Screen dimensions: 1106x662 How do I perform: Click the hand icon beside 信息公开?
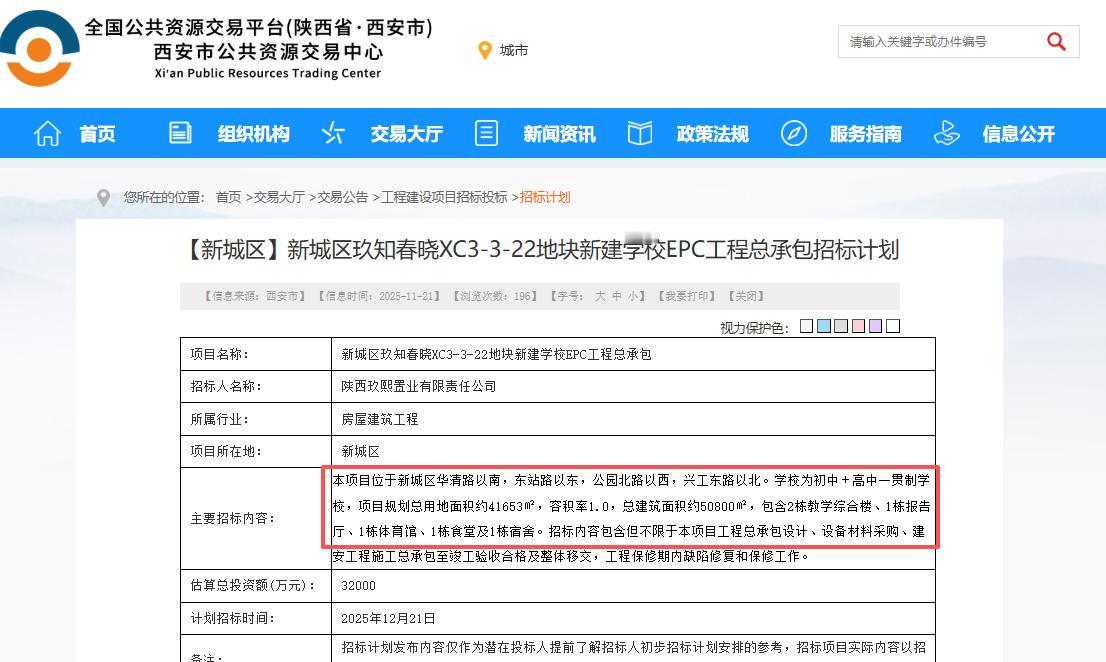[x=947, y=133]
